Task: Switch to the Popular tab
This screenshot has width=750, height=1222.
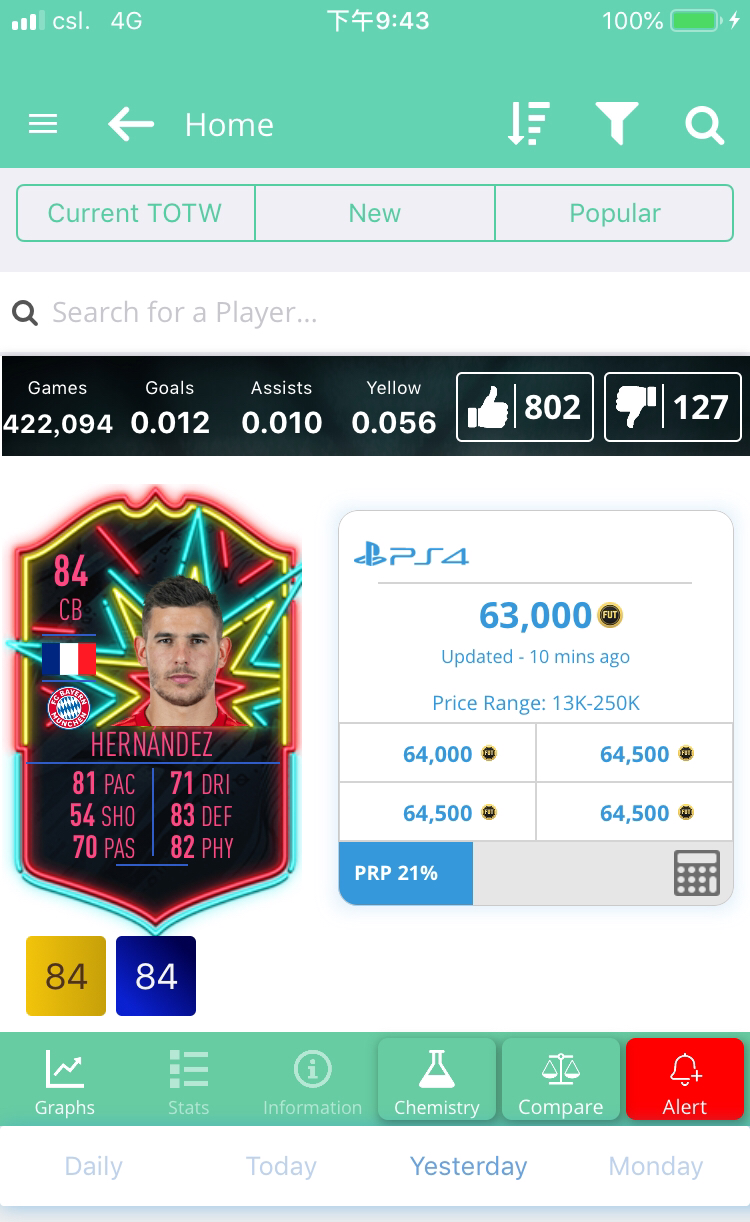Action: 615,213
